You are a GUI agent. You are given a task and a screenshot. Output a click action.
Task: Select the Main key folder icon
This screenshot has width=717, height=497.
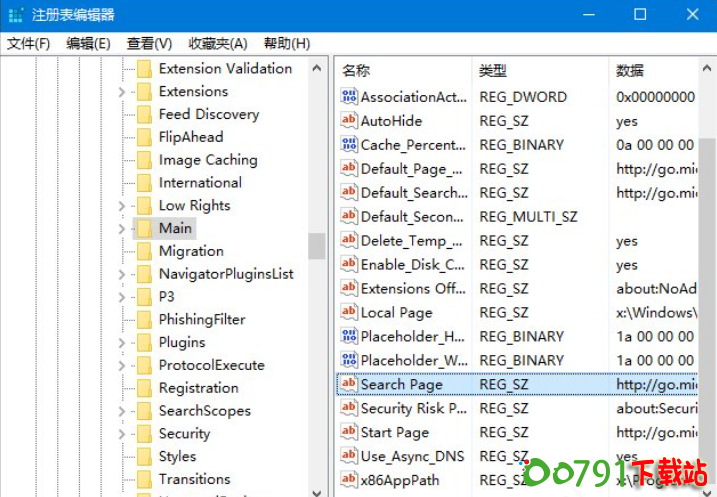(x=144, y=228)
